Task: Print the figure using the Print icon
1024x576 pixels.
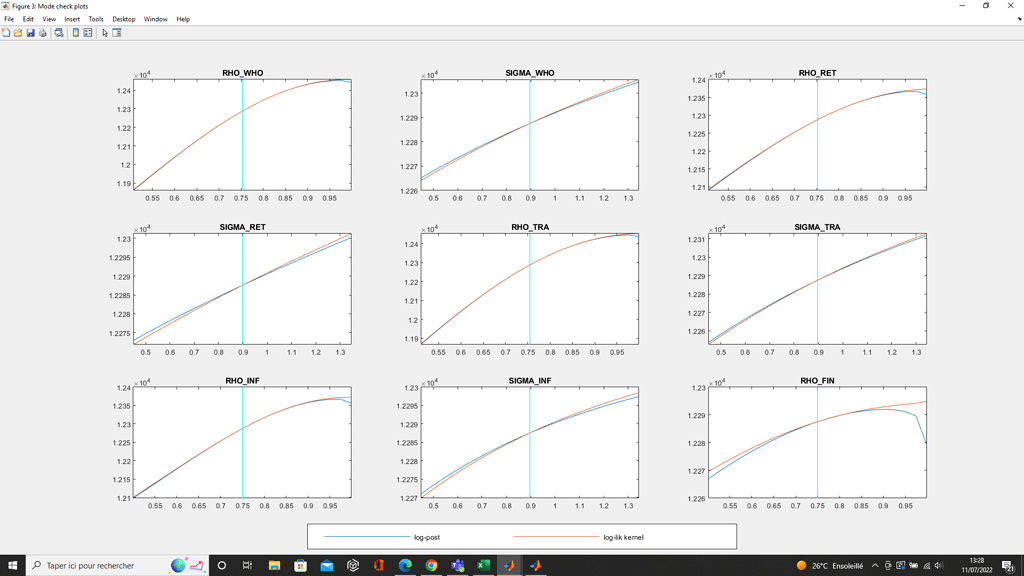Action: click(x=43, y=32)
